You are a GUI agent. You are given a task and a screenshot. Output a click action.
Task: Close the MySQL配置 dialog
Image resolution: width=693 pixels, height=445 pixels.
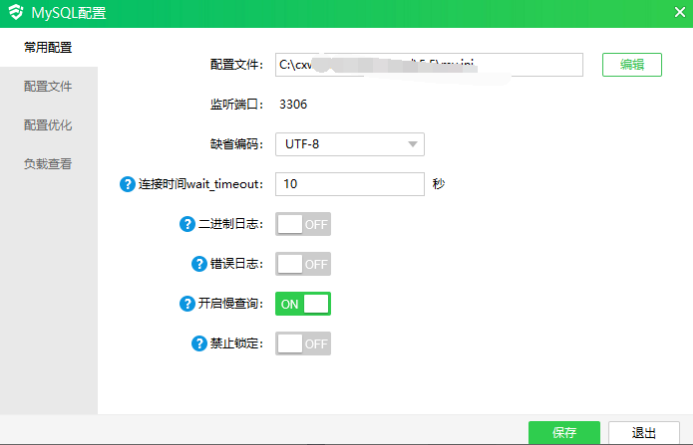680,12
